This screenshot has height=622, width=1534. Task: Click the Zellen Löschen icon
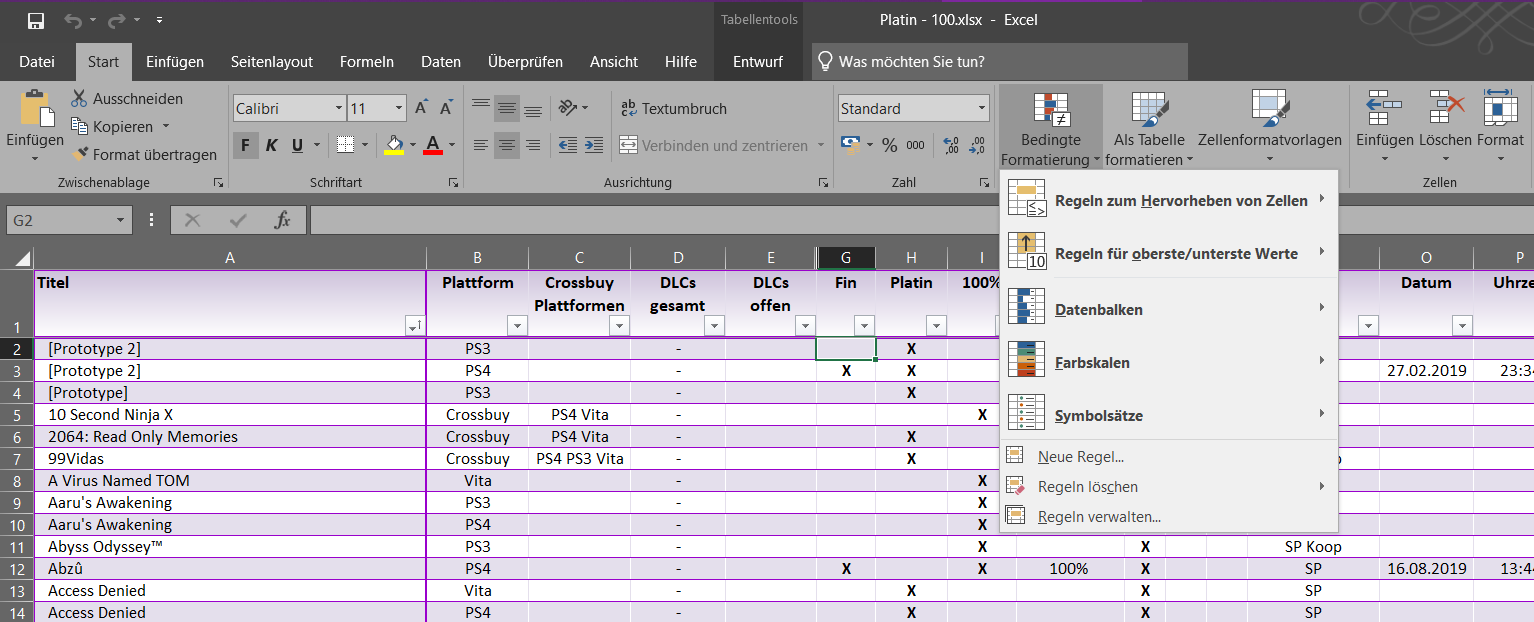click(x=1445, y=108)
